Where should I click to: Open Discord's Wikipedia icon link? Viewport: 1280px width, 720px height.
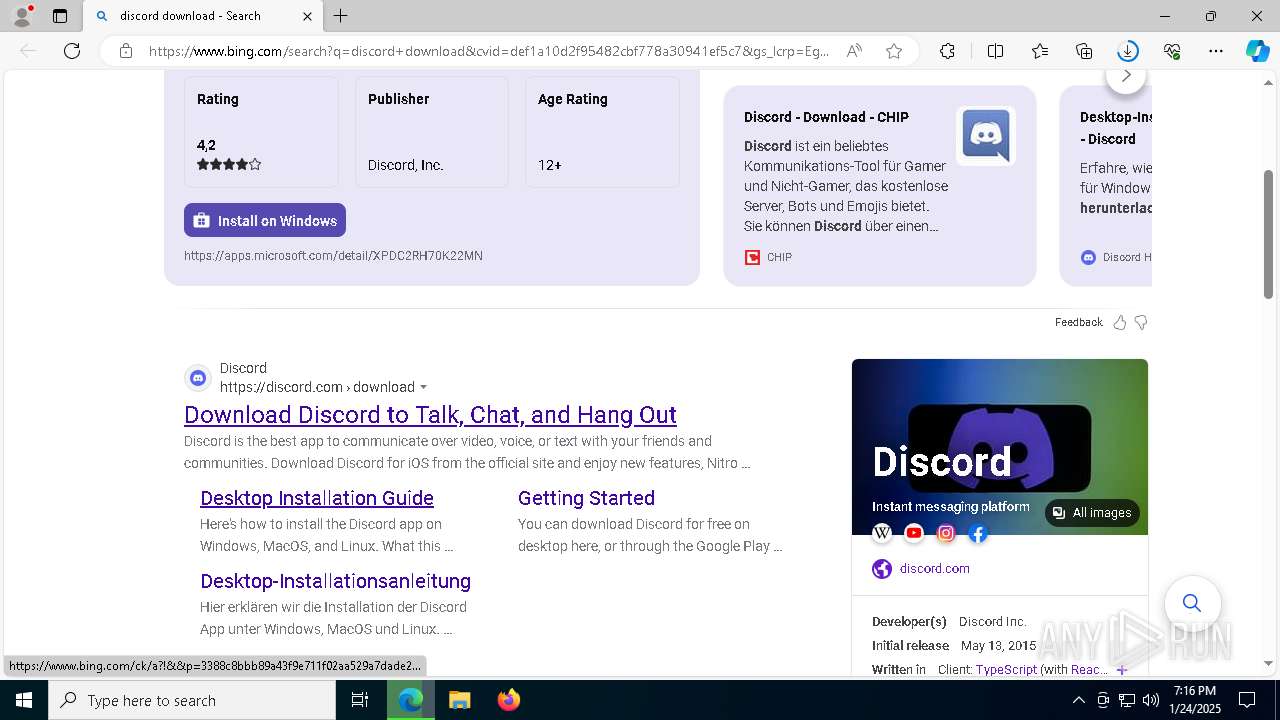pos(882,533)
